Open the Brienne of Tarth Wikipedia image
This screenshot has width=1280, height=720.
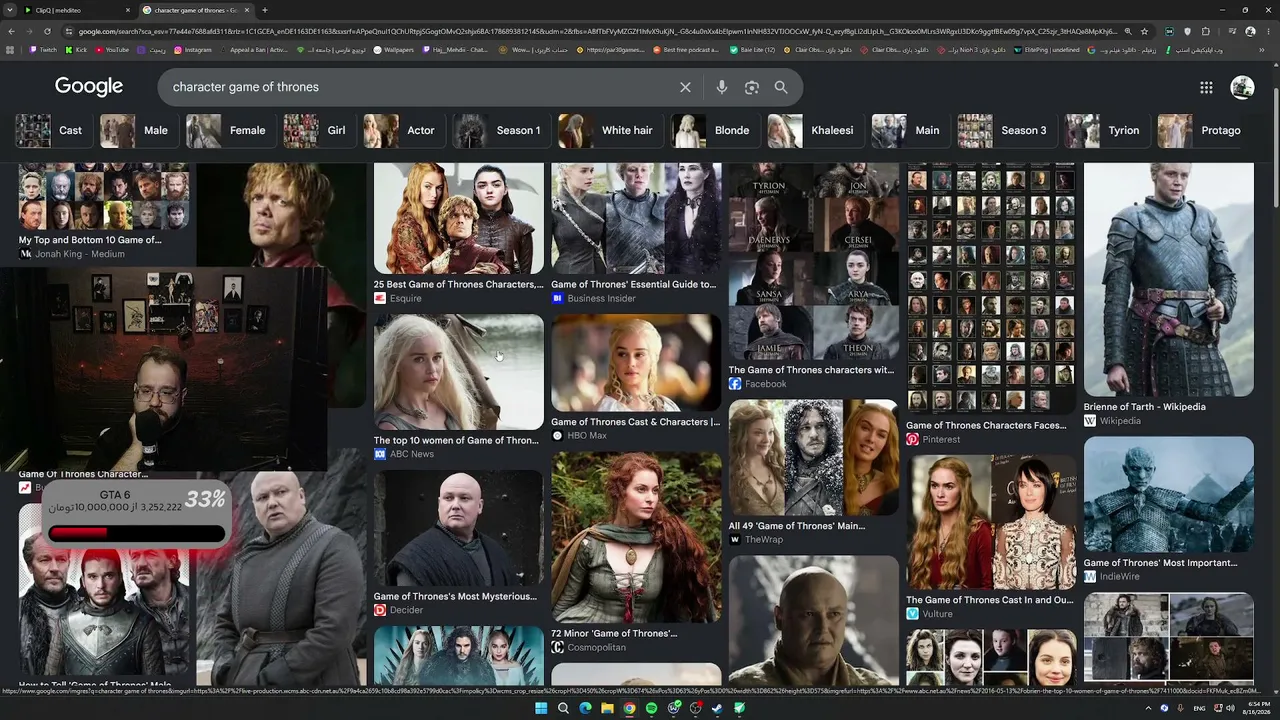[x=1169, y=280]
